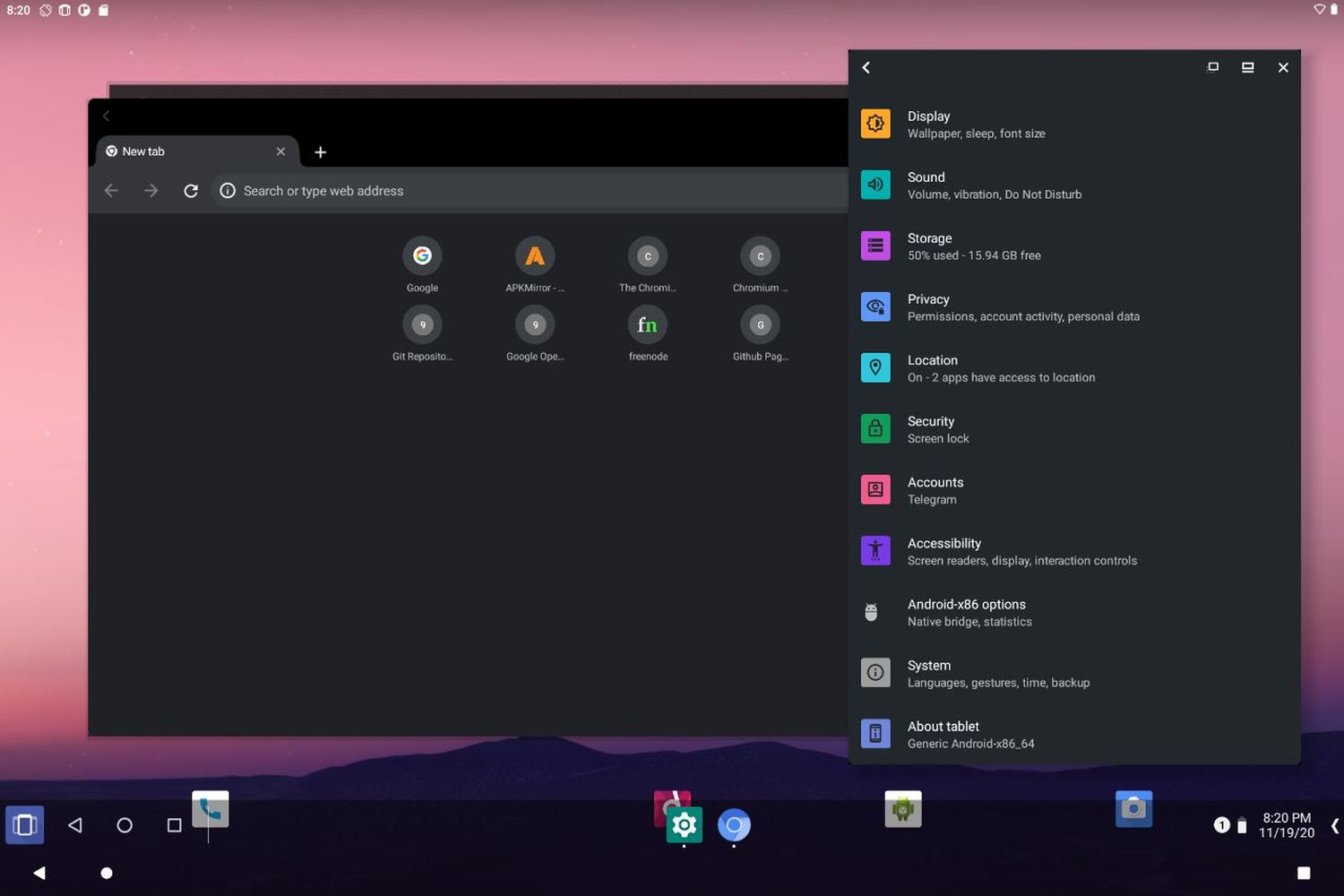Go back in Settings window
The height and width of the screenshot is (896, 1344).
[866, 68]
